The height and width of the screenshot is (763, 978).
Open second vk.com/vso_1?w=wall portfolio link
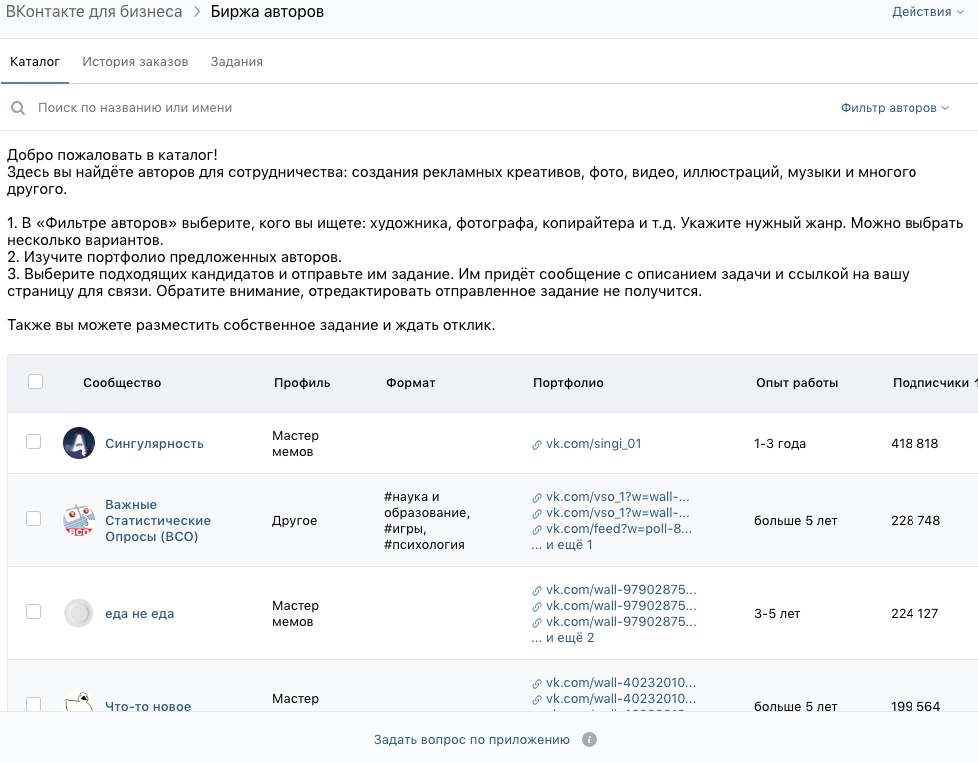617,513
